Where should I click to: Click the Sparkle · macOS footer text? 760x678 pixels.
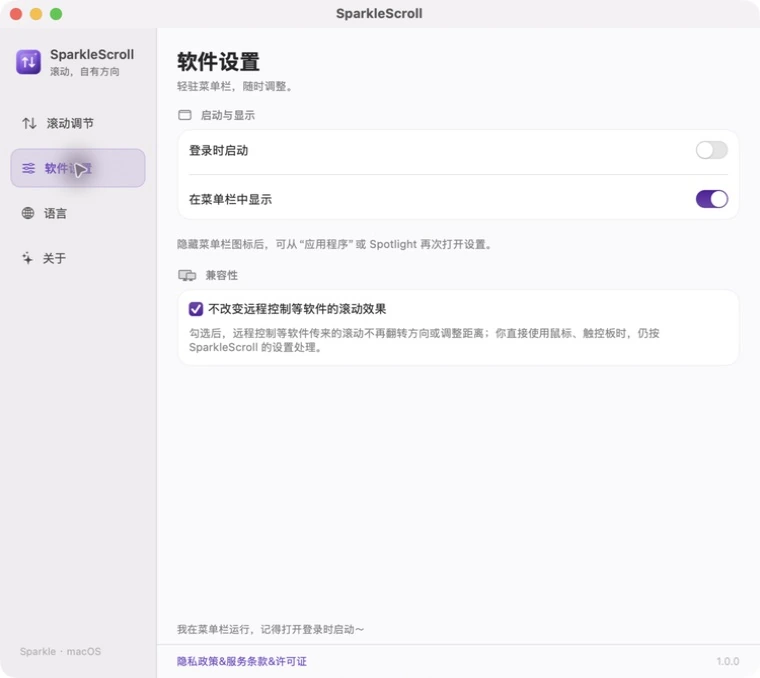pos(61,651)
